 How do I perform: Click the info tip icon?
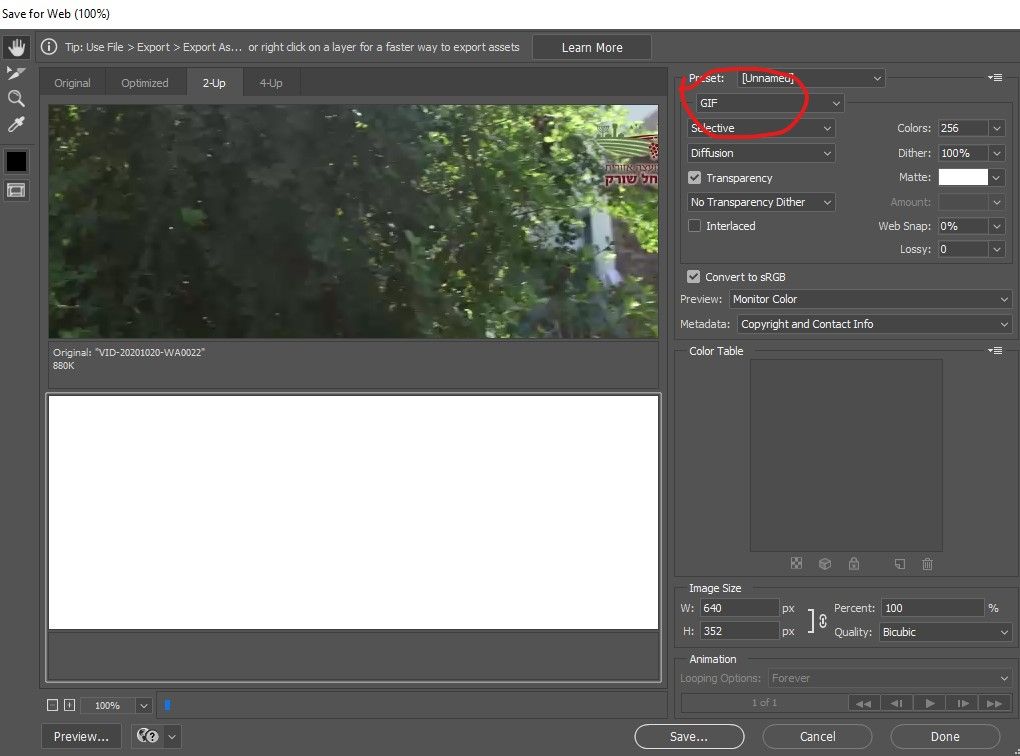pos(49,47)
